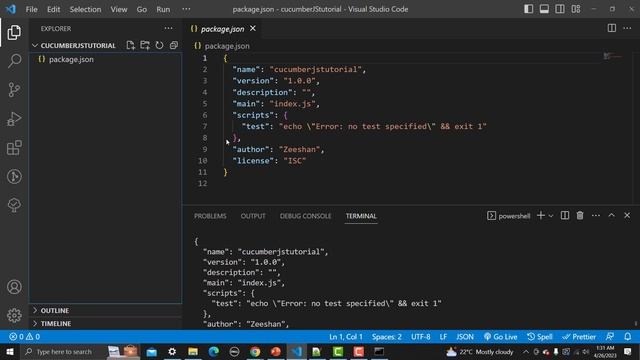The width and height of the screenshot is (640, 360).
Task: Toggle bottom panel visibility
Action: click(544, 9)
